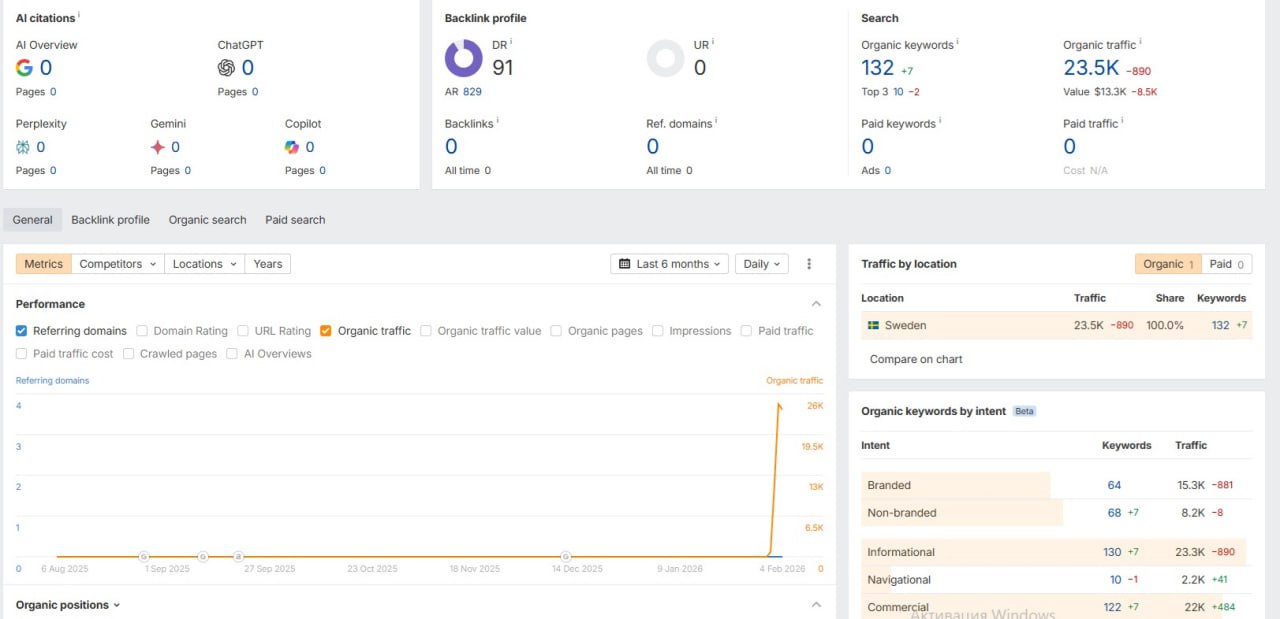Expand the Daily interval dropdown
Image resolution: width=1280 pixels, height=619 pixels.
[761, 264]
